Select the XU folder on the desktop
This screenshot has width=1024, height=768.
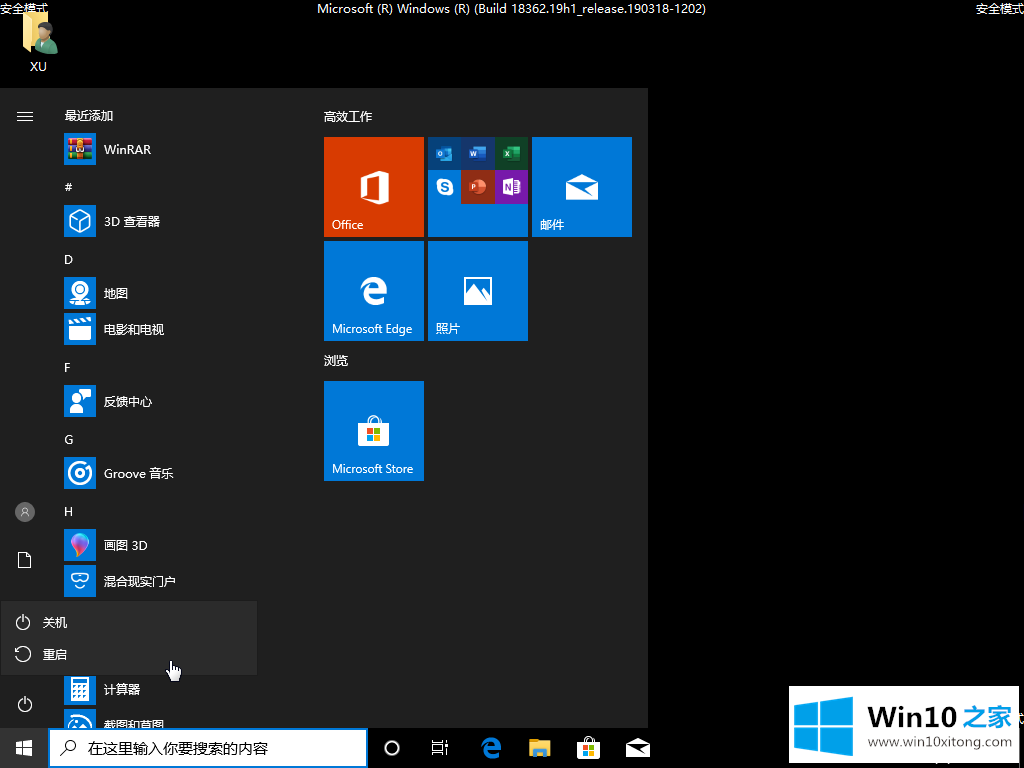39,44
